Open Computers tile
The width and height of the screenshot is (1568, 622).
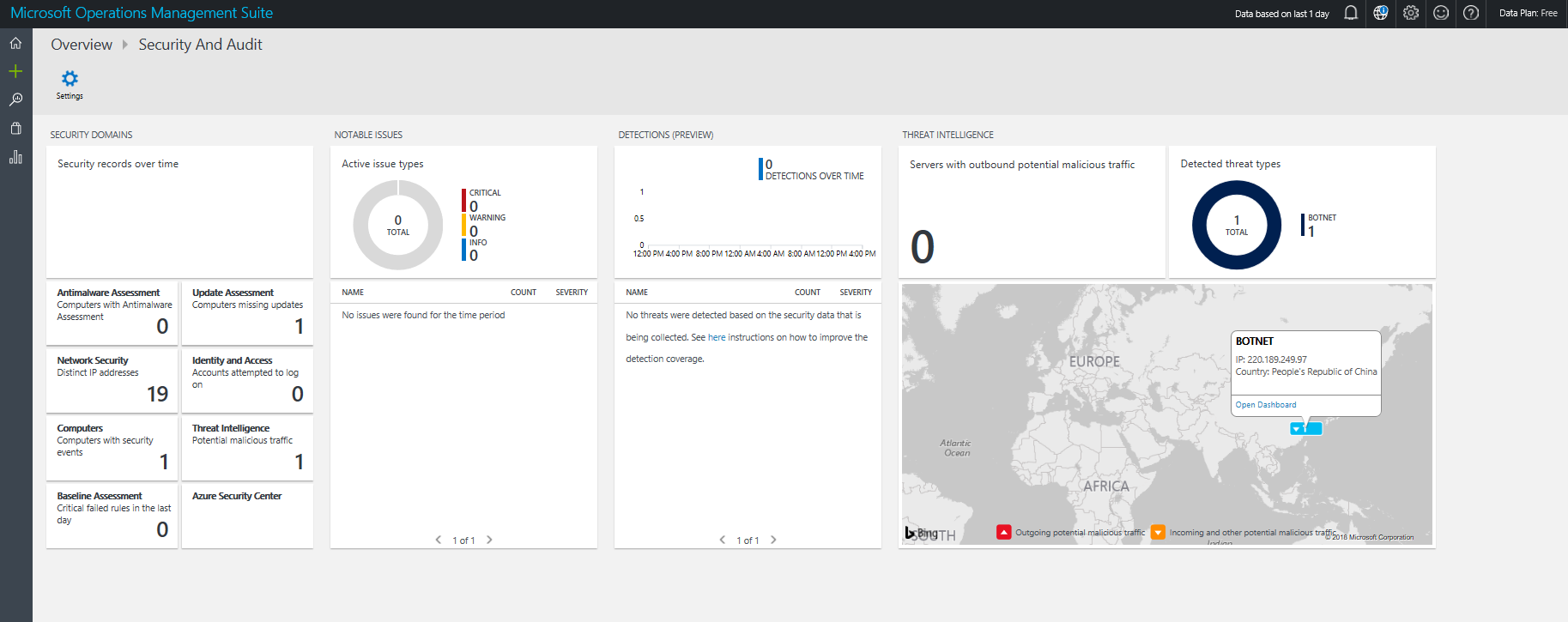pos(112,448)
